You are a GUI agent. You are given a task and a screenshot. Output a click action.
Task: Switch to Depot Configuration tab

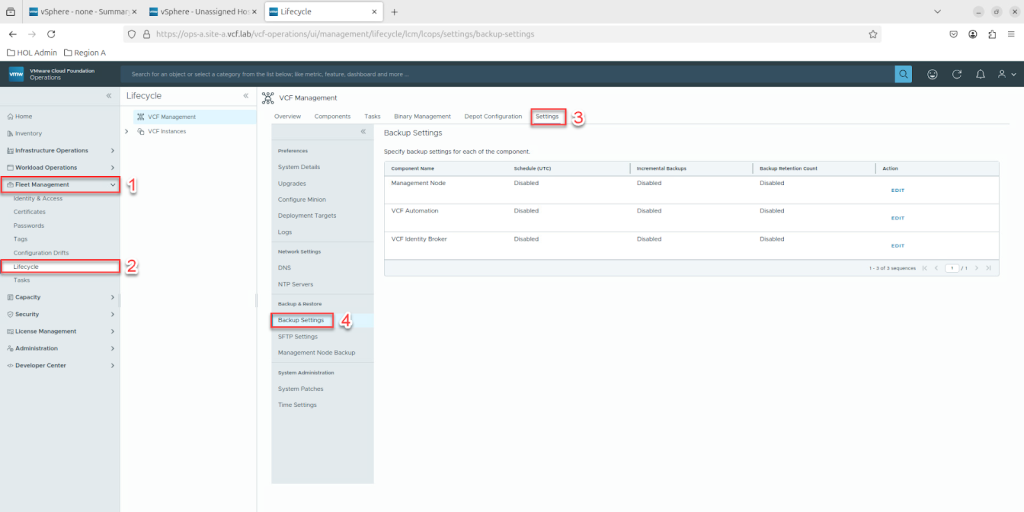(x=493, y=116)
